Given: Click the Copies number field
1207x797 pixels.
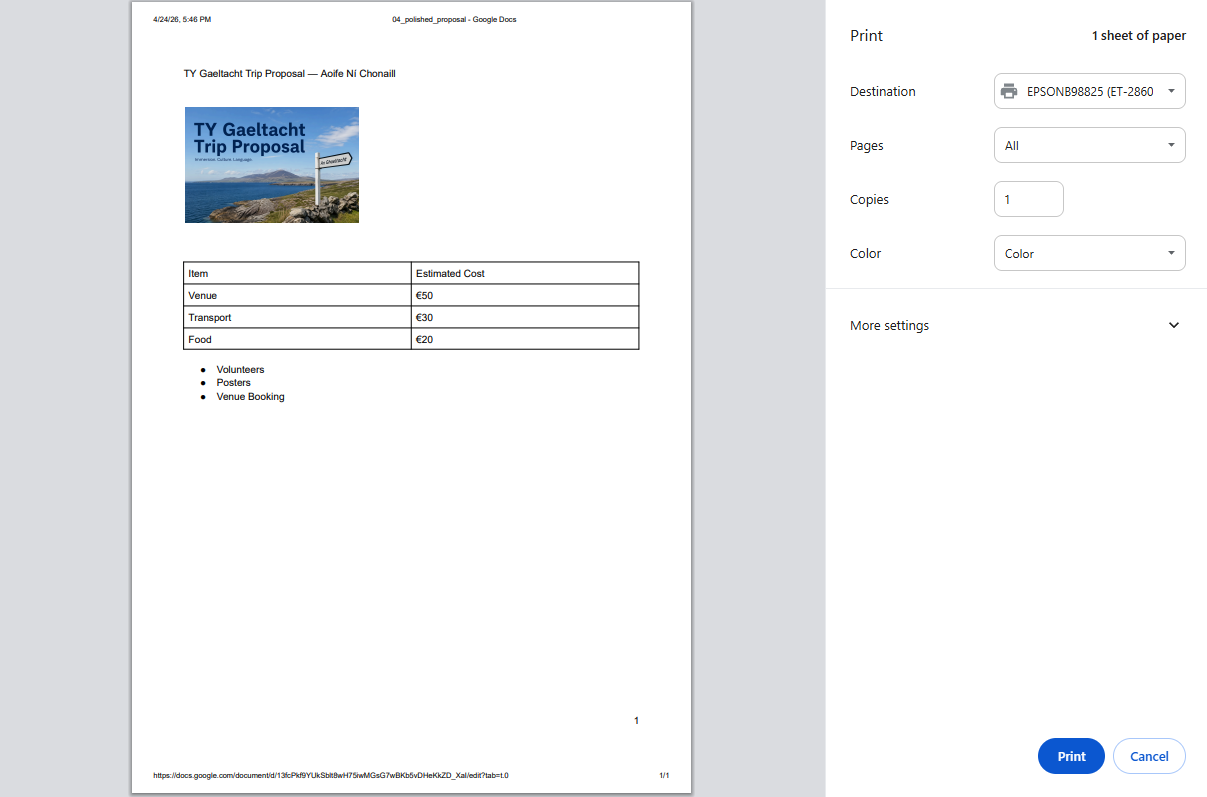Looking at the screenshot, I should click(1029, 199).
